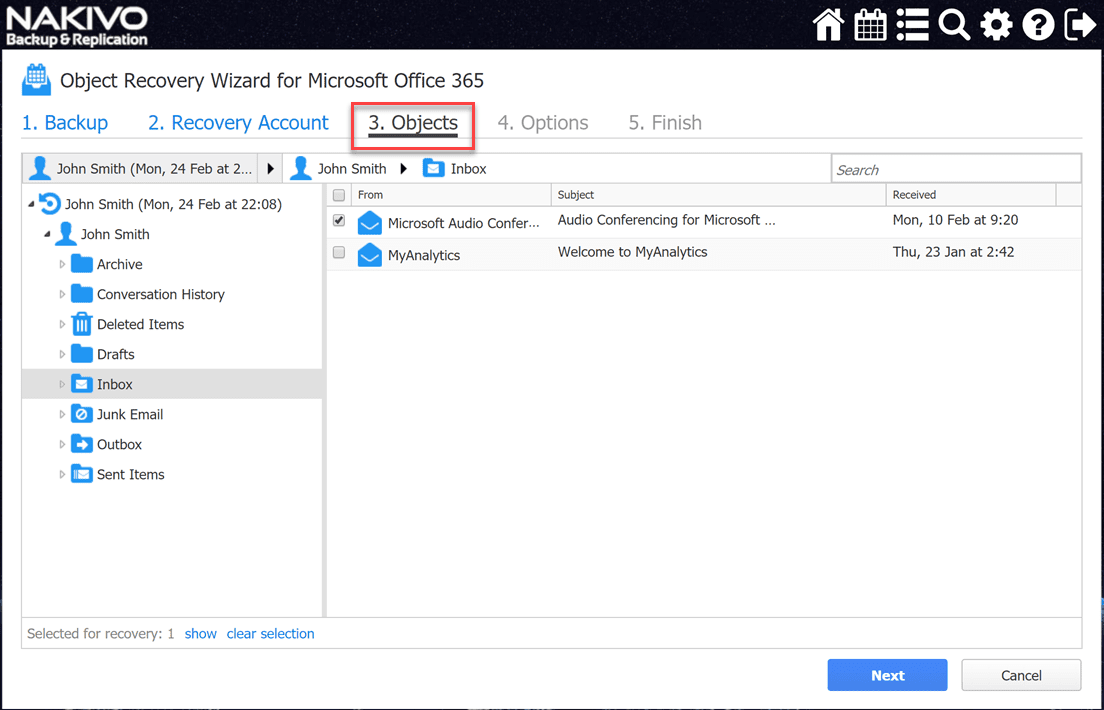This screenshot has height=710, width=1104.
Task: Sort by the Subject column header
Action: coord(718,195)
